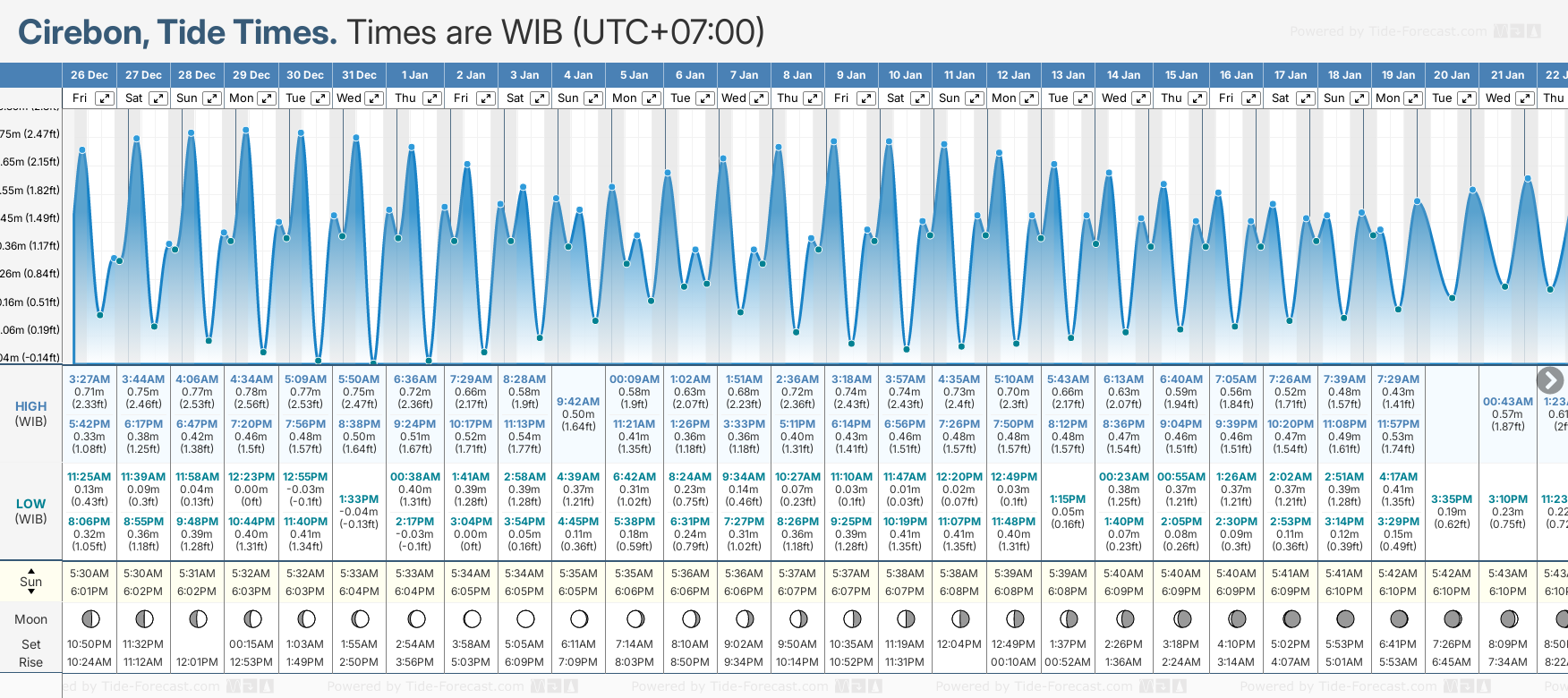The width and height of the screenshot is (1568, 698).
Task: Expand the Fri 26 Dec day view
Action: [105, 98]
